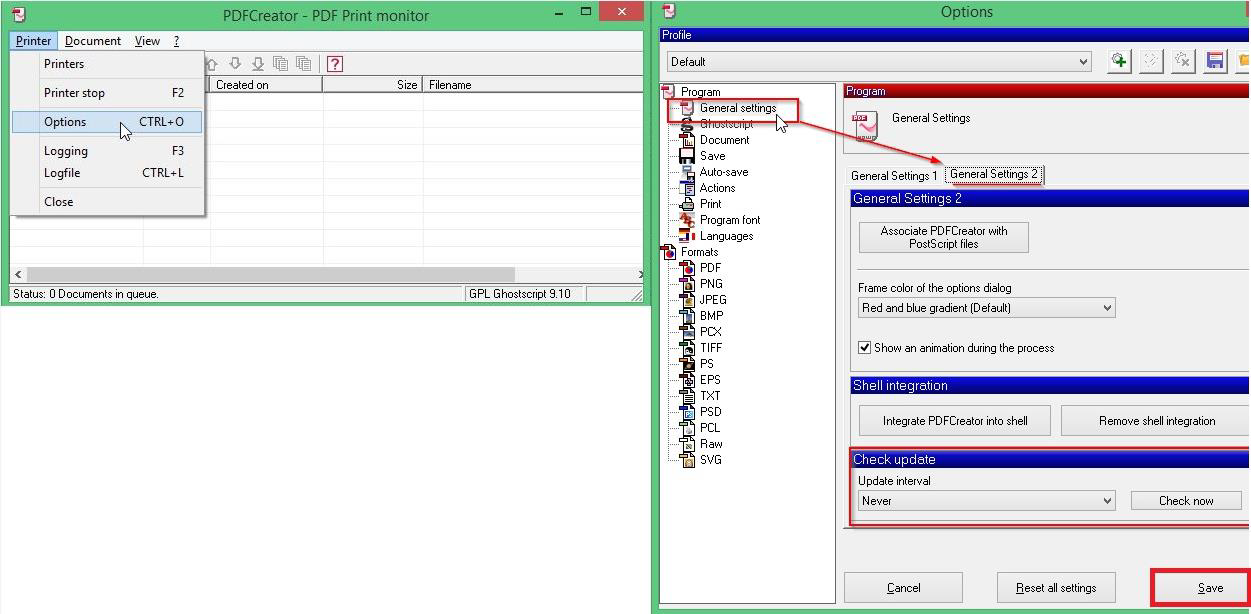
Task: Click the delete profile icon
Action: pos(1183,61)
